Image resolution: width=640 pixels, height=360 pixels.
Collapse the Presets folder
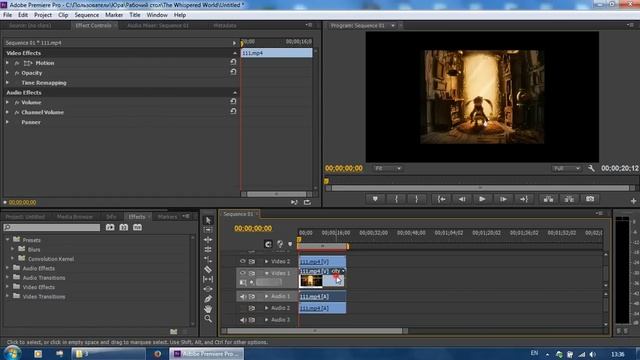point(7,240)
